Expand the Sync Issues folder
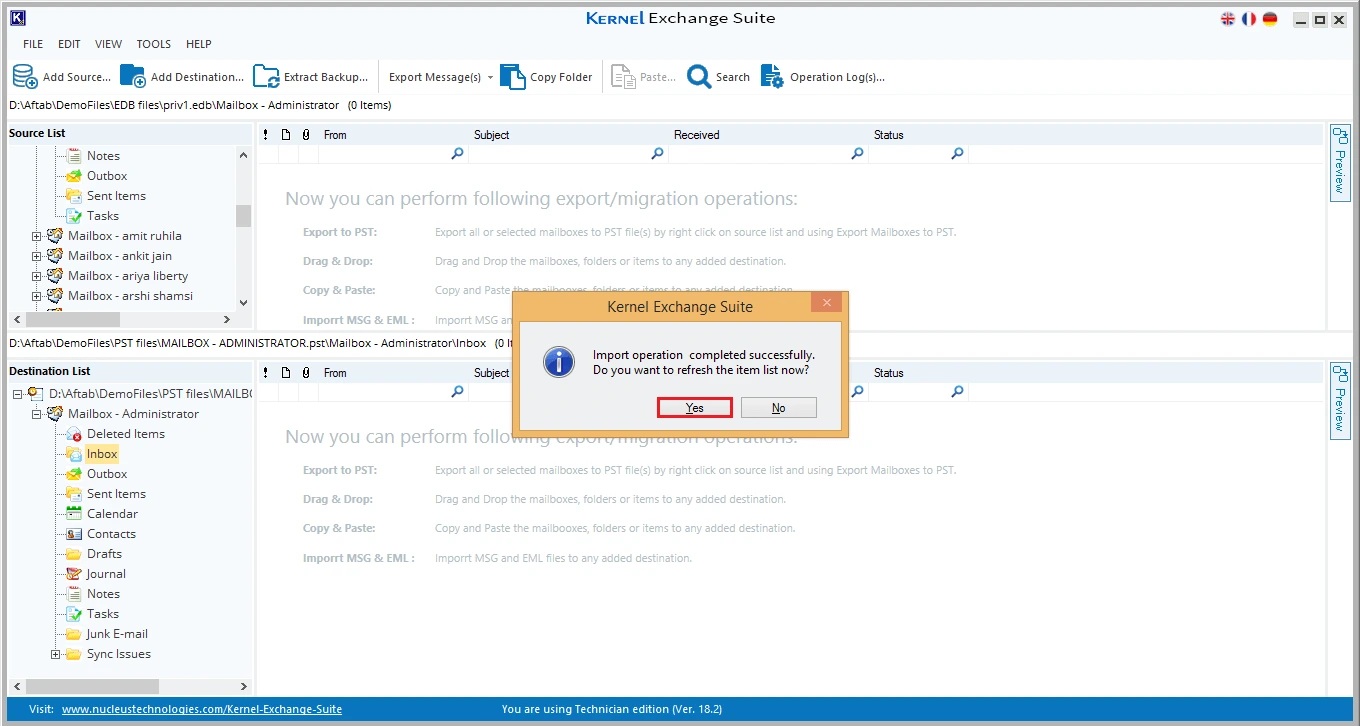Viewport: 1360px width, 726px height. (x=56, y=654)
